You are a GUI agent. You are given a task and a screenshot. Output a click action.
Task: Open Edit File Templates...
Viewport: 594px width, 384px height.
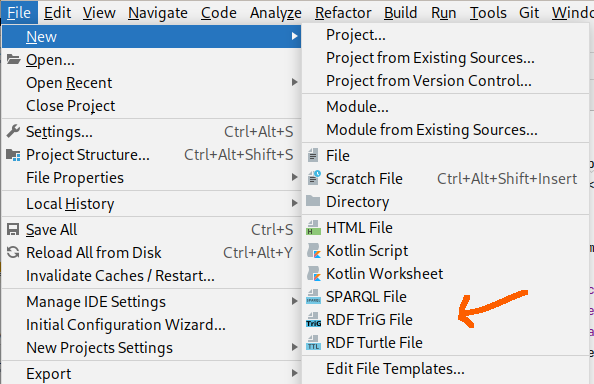[446, 369]
